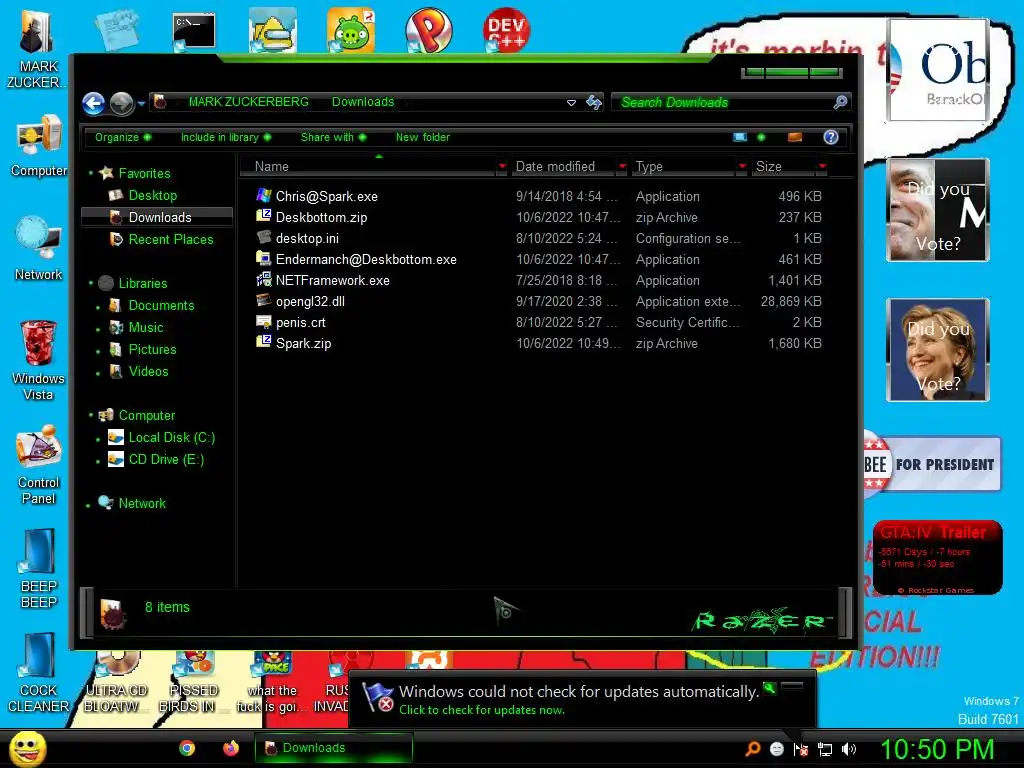Click the Help question mark icon

click(x=831, y=137)
